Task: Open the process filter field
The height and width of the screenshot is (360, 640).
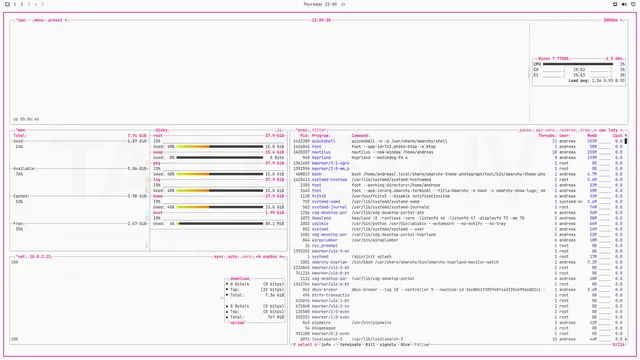Action: click(319, 130)
